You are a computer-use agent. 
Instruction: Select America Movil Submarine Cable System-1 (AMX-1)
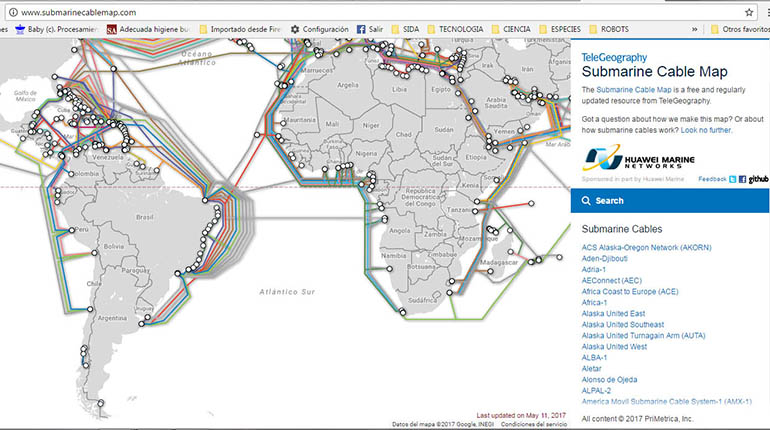pyautogui.click(x=666, y=402)
